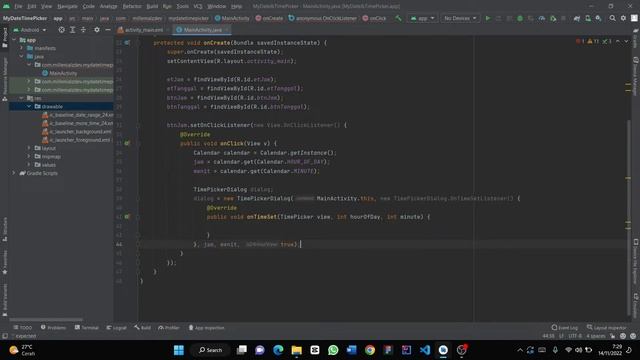Click the onTimeSet override gutter icon
The image size is (640, 360).
[x=127, y=217]
